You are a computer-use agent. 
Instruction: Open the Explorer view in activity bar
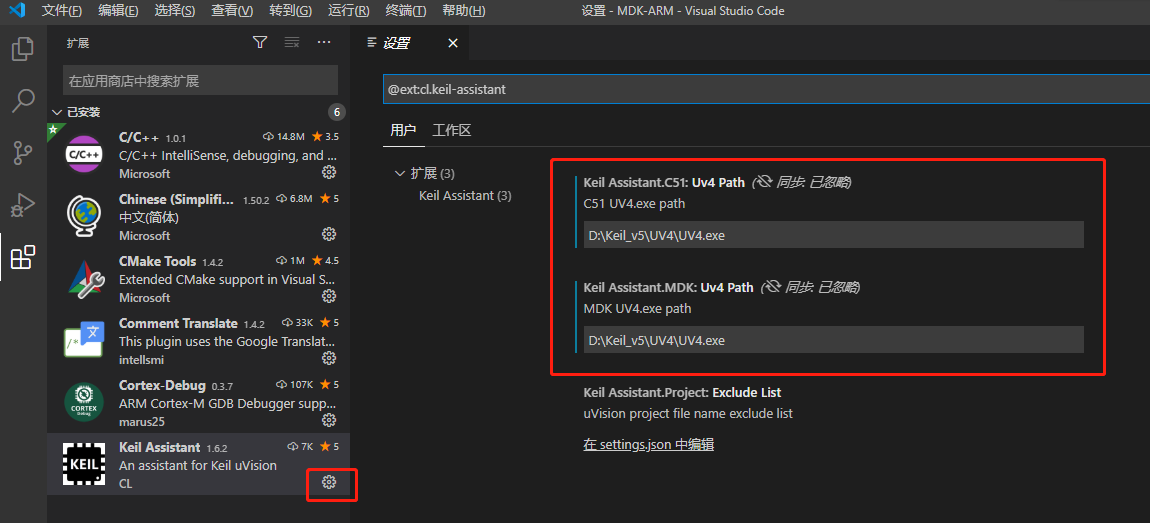[x=23, y=50]
